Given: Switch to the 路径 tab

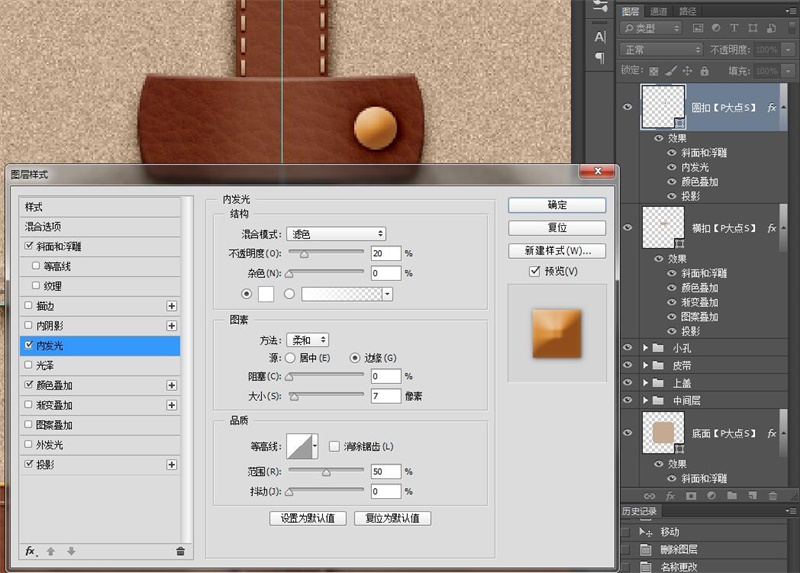Looking at the screenshot, I should [687, 11].
